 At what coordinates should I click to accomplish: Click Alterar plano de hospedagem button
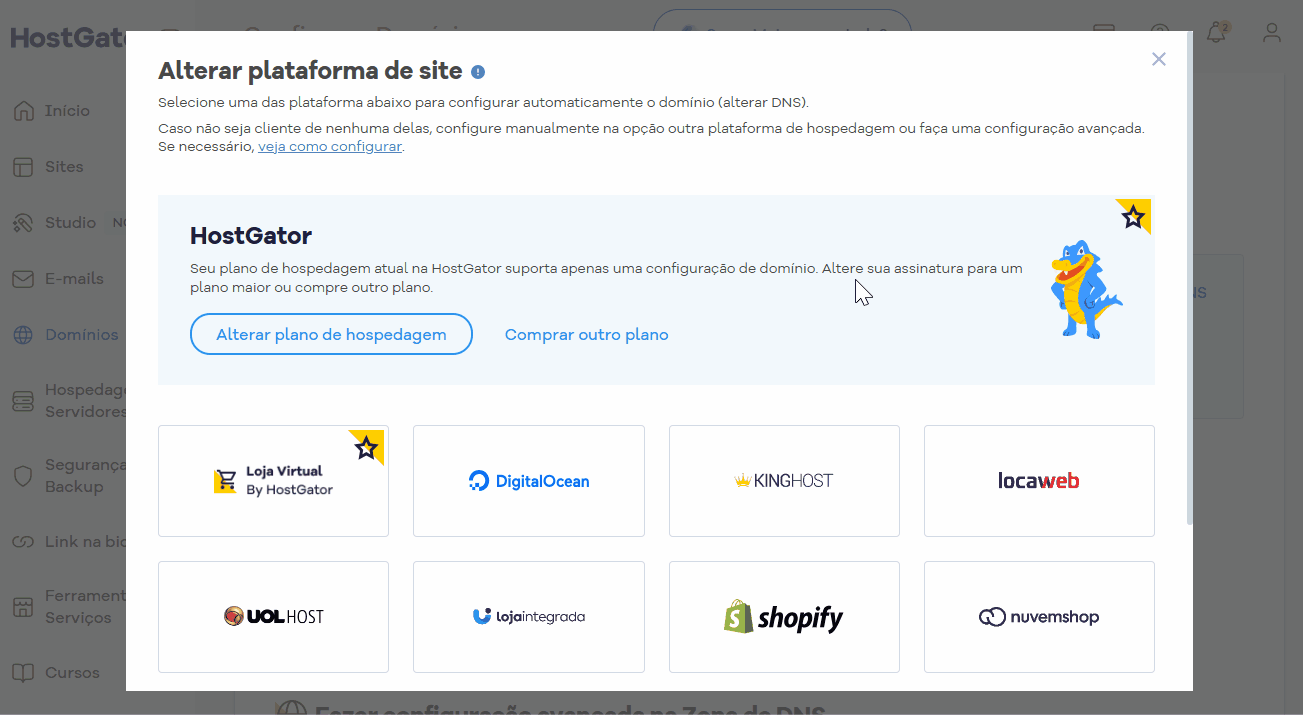click(331, 334)
